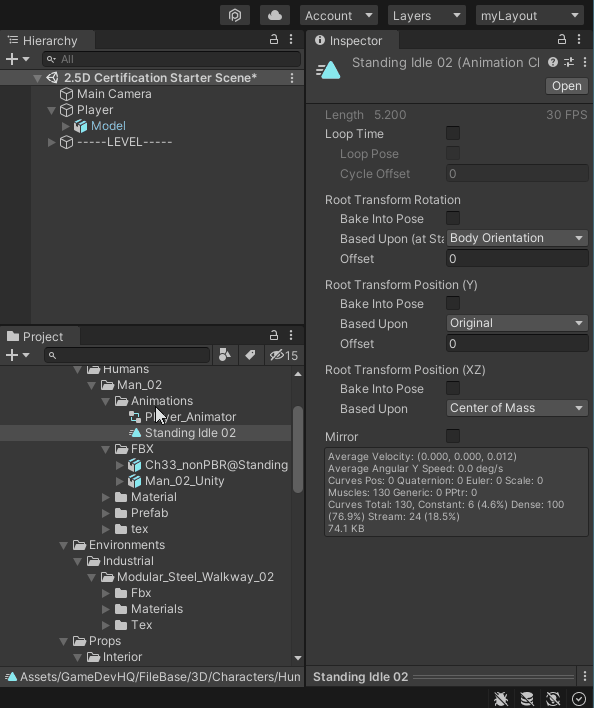
Task: Collapse the Player object
Action: point(51,110)
